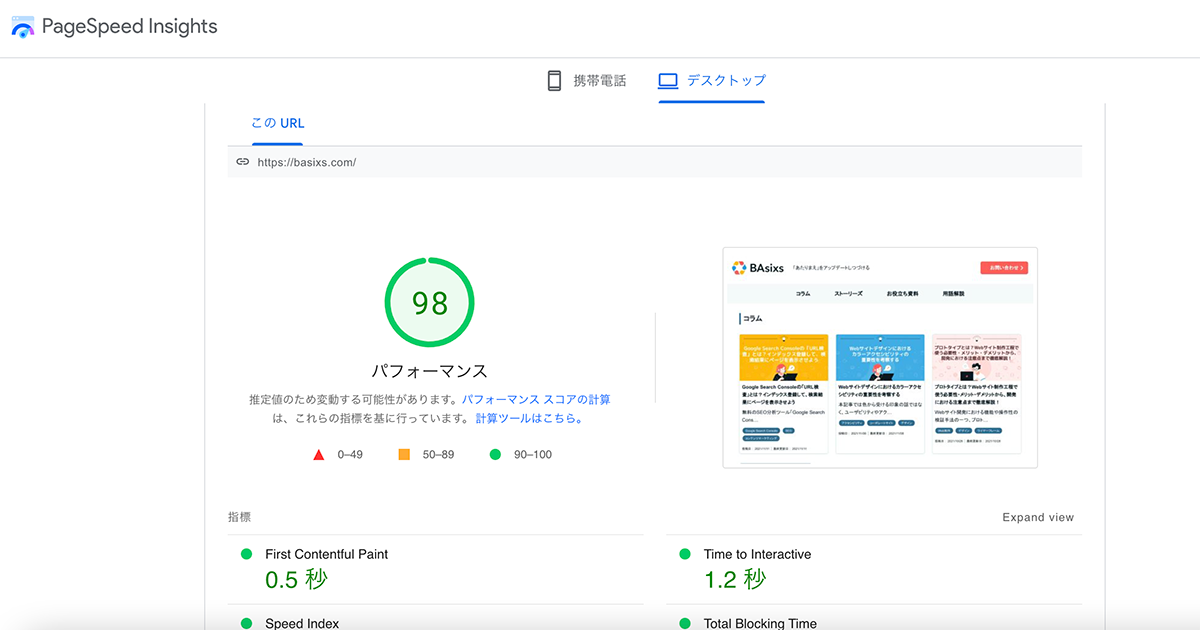Select the この URL tab
Viewport: 1200px width, 630px height.
point(278,123)
